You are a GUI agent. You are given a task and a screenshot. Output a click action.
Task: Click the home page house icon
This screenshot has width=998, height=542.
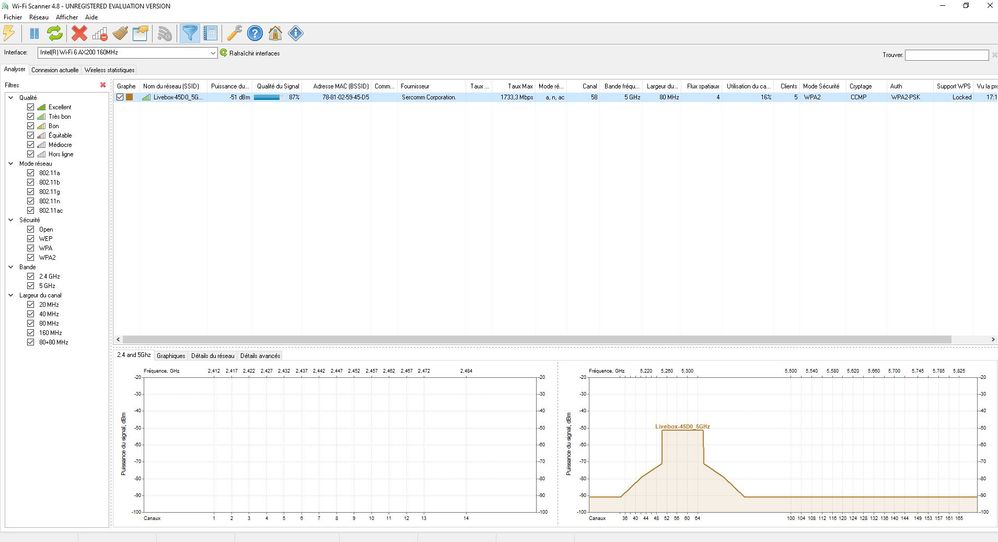click(275, 33)
